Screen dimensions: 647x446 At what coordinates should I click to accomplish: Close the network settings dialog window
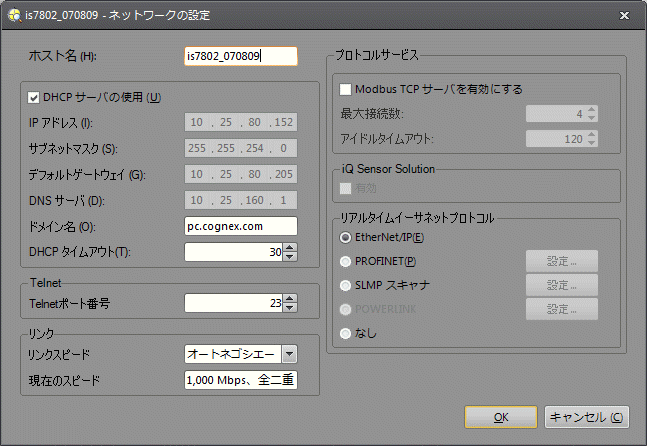[624, 16]
